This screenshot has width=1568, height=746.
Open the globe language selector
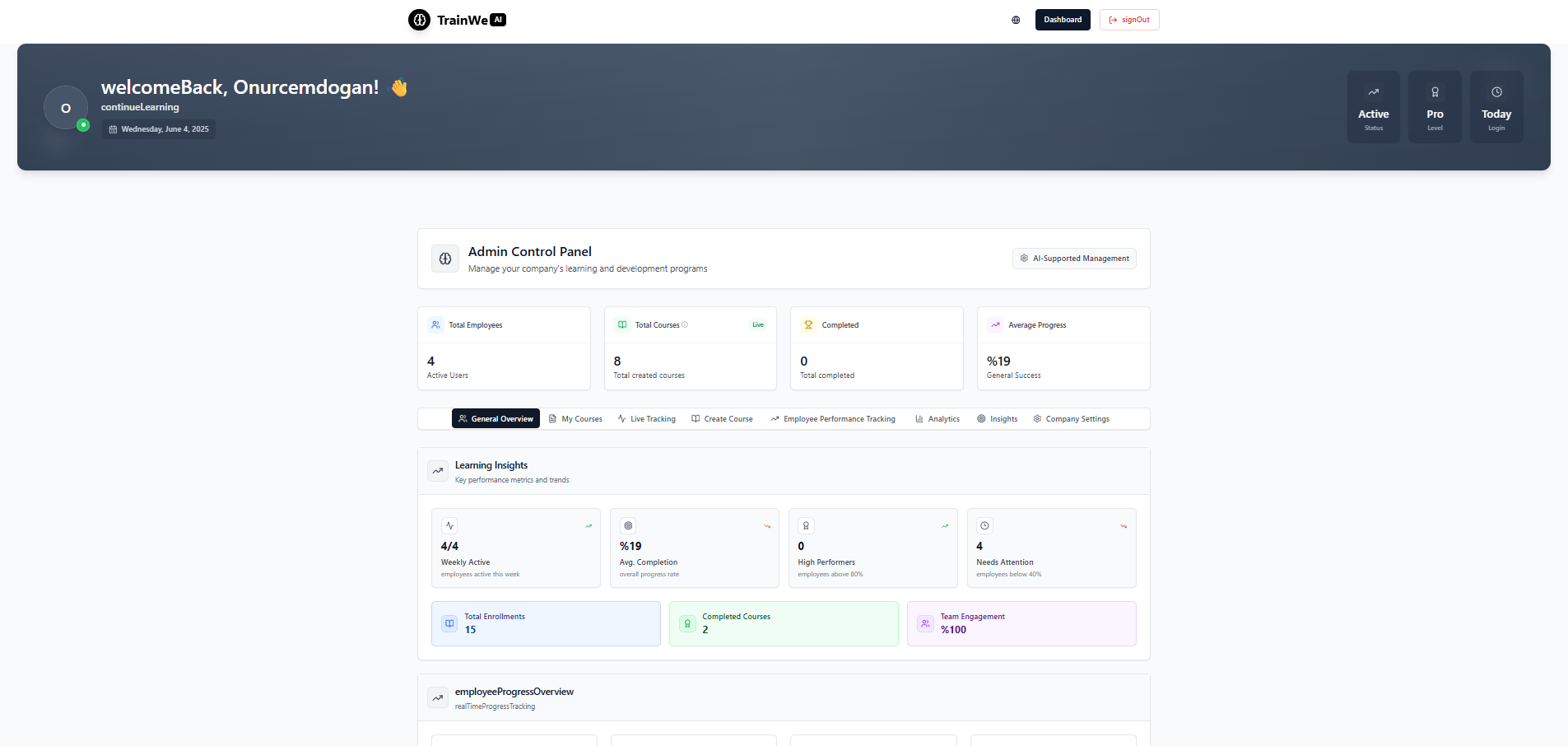pyautogui.click(x=1016, y=20)
